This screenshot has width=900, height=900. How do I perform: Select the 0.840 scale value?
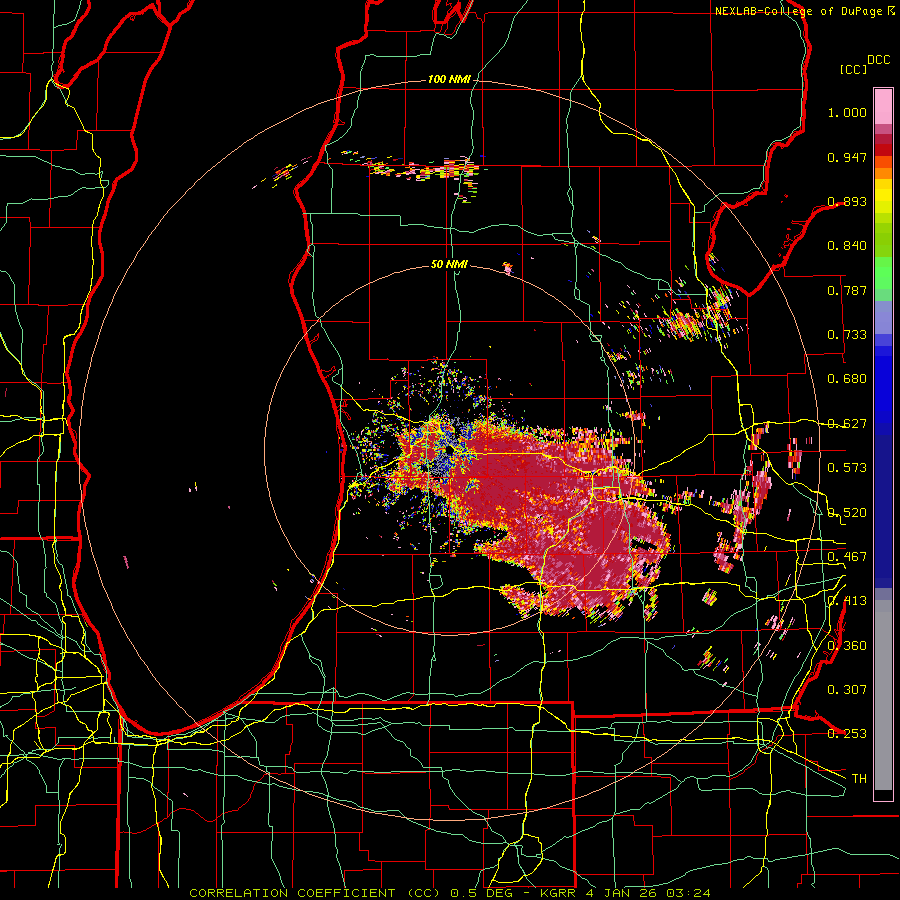pyautogui.click(x=847, y=246)
